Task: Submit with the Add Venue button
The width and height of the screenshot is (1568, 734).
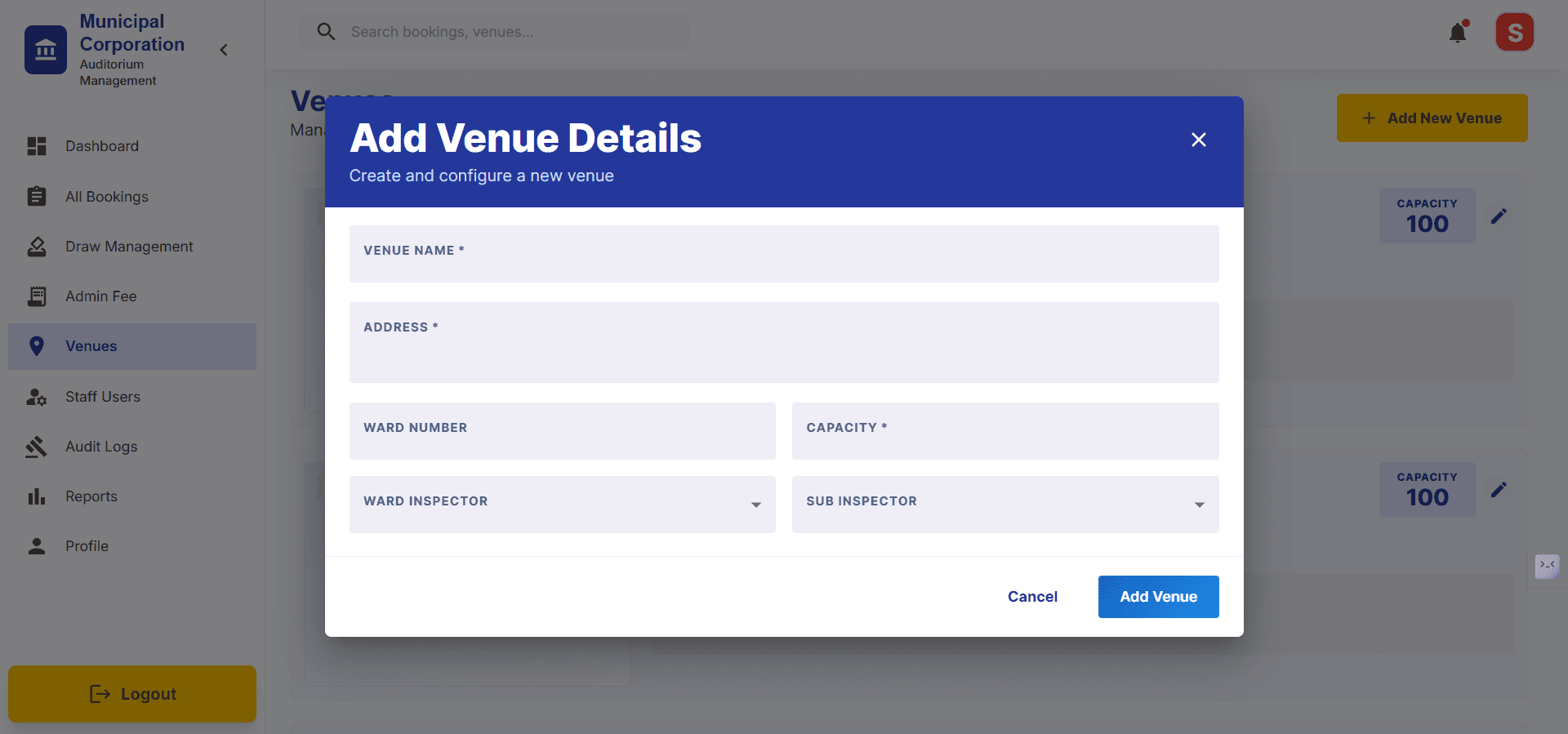Action: pyautogui.click(x=1159, y=597)
